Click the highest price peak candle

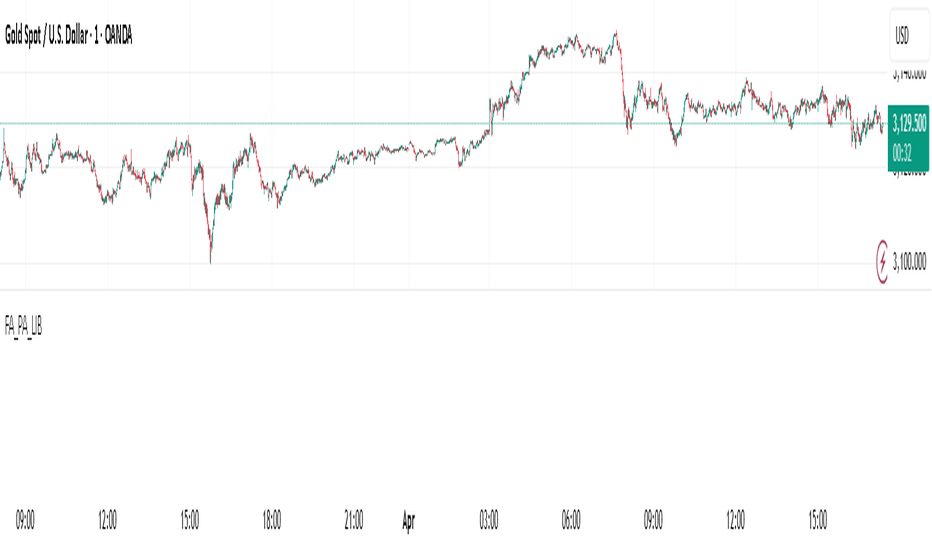[616, 34]
